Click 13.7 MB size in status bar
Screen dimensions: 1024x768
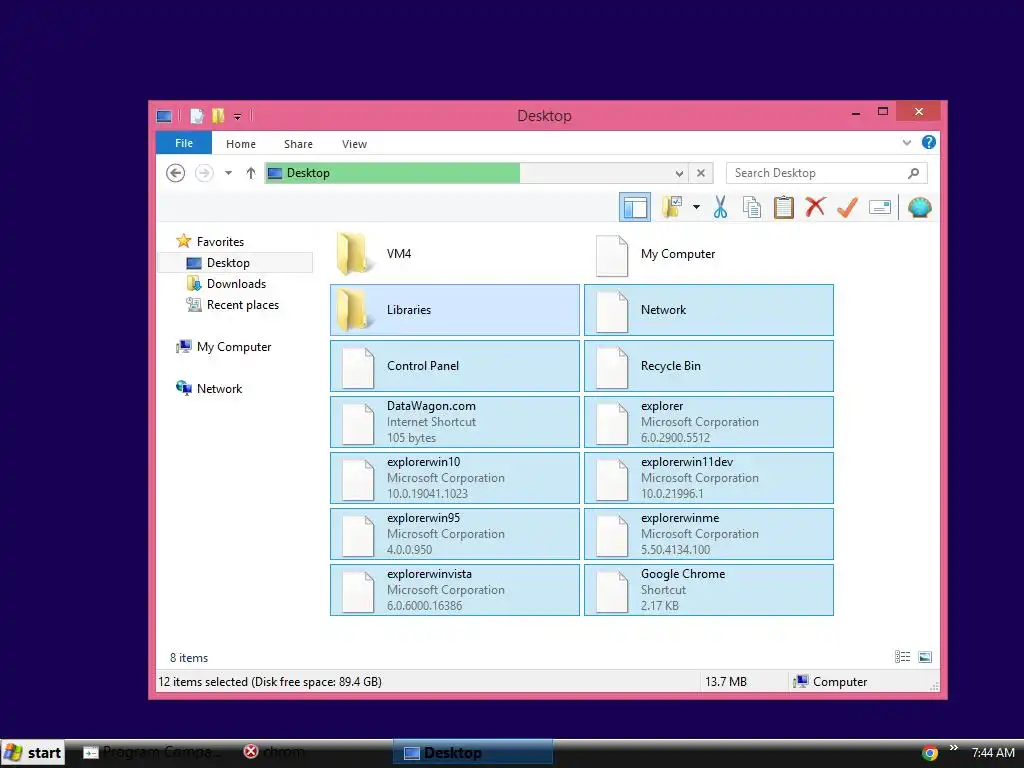click(x=726, y=682)
